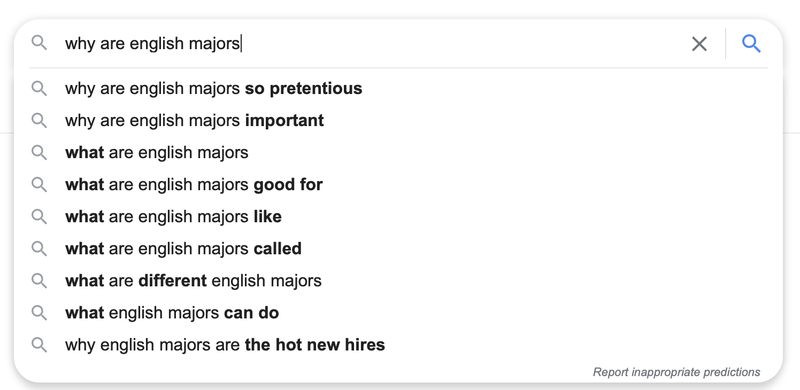Click magnifier icon beside "so pretentious" suggestion
This screenshot has height=390, width=800.
(x=39, y=88)
